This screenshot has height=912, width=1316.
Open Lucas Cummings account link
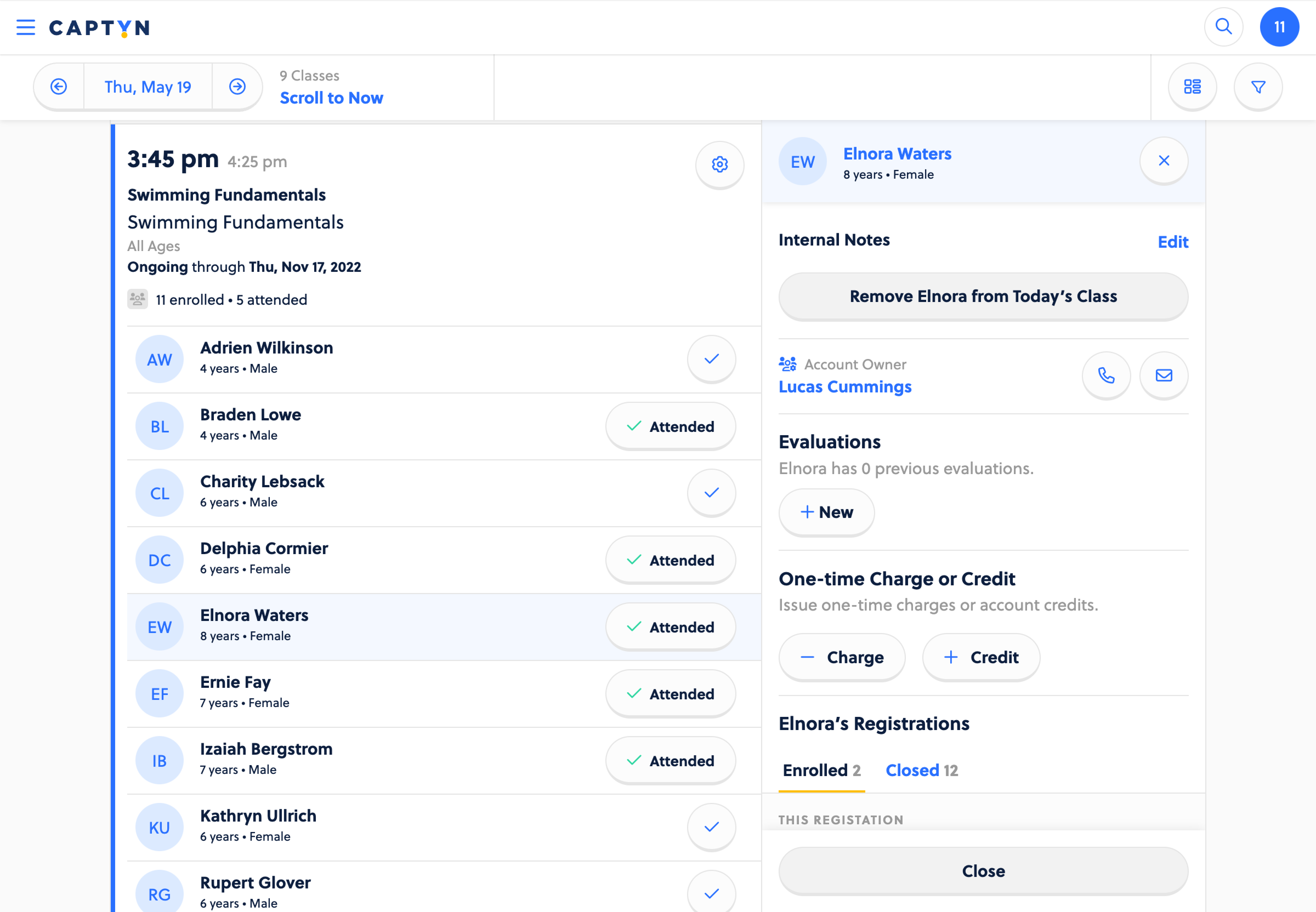tap(844, 387)
